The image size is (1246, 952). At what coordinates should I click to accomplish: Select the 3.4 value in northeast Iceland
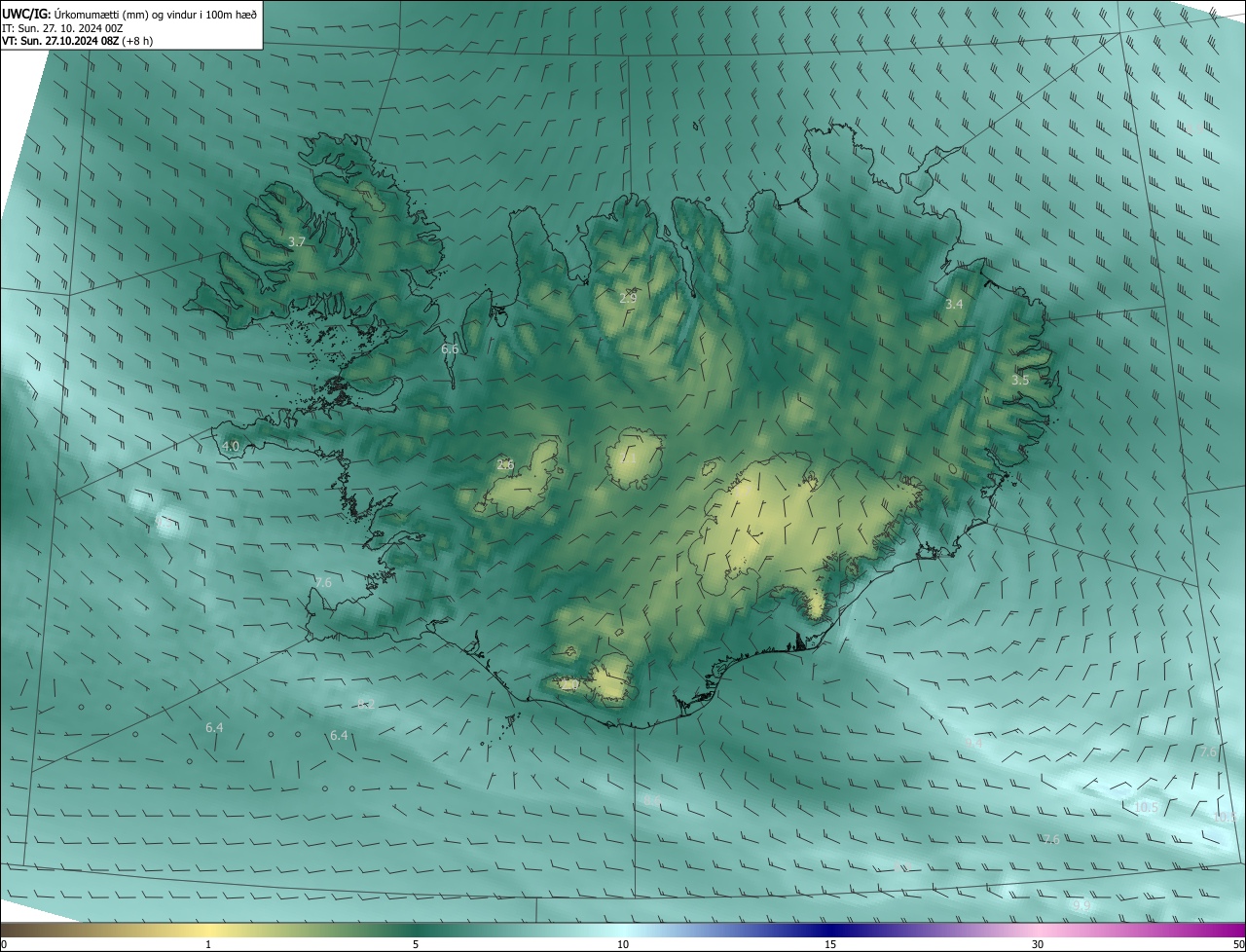click(x=954, y=305)
